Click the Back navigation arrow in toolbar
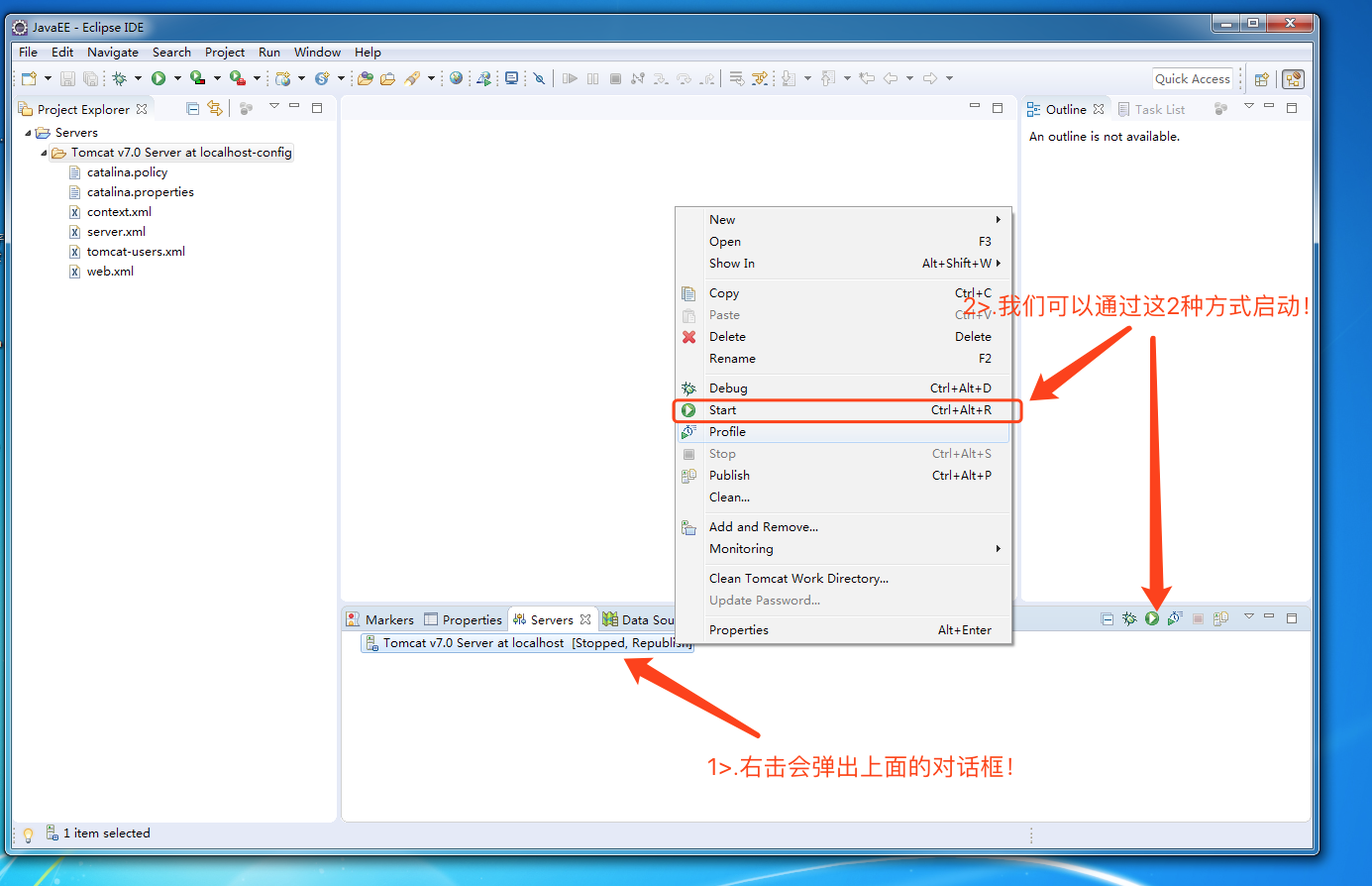Image resolution: width=1372 pixels, height=886 pixels. point(890,78)
